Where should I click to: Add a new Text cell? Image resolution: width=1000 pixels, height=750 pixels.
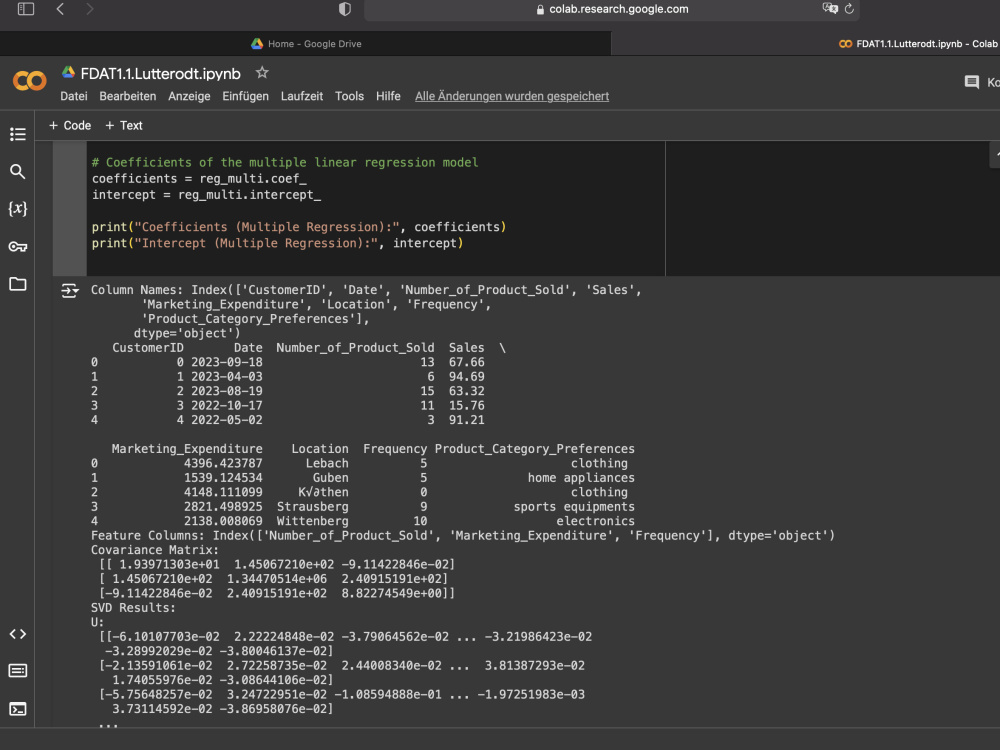[x=124, y=126]
